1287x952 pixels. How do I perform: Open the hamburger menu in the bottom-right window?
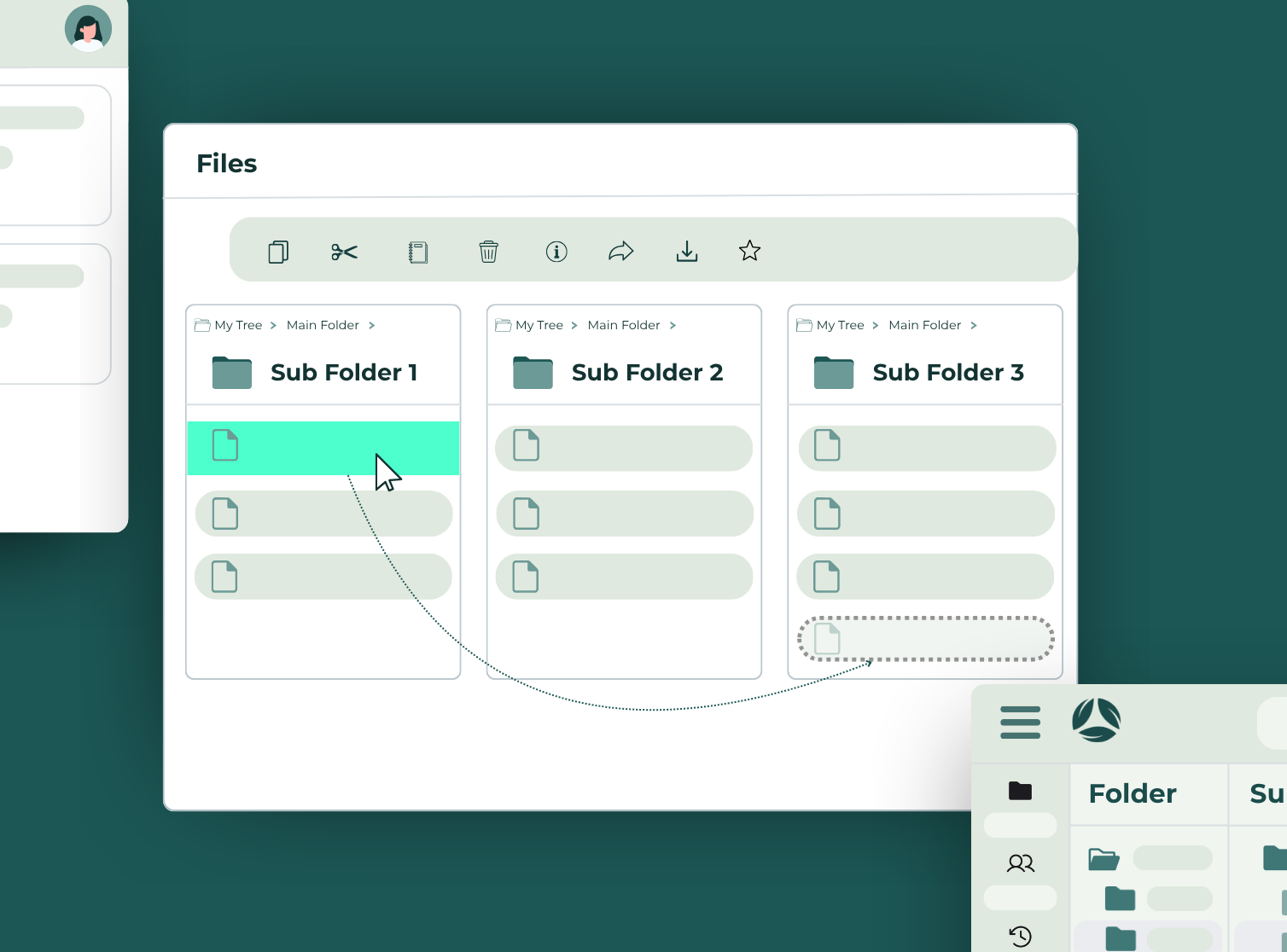[x=1021, y=722]
